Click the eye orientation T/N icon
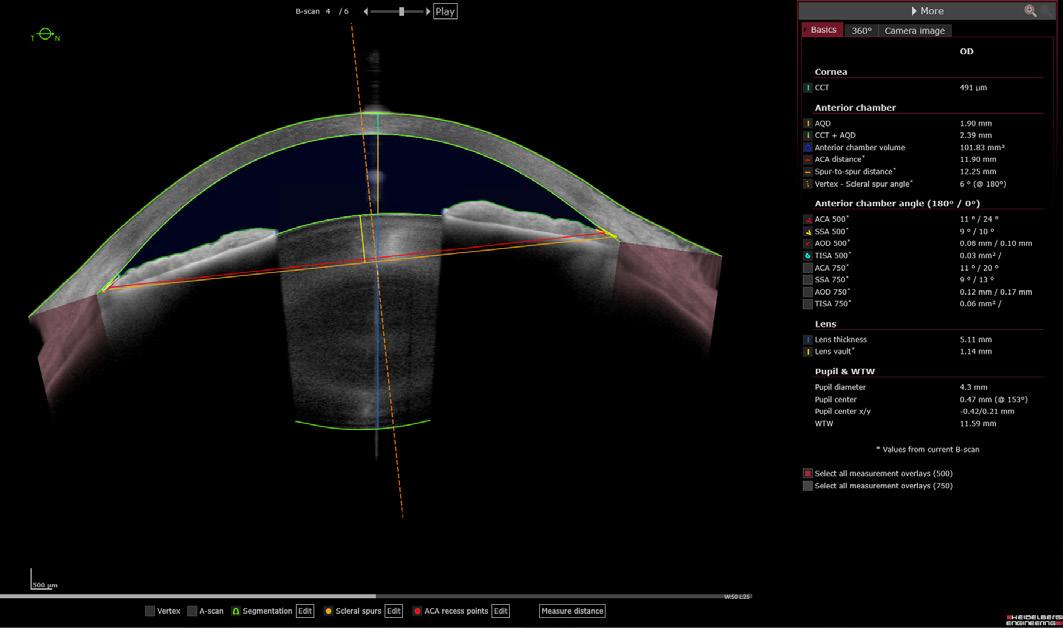Screen dimensions: 1063x628 (45, 35)
